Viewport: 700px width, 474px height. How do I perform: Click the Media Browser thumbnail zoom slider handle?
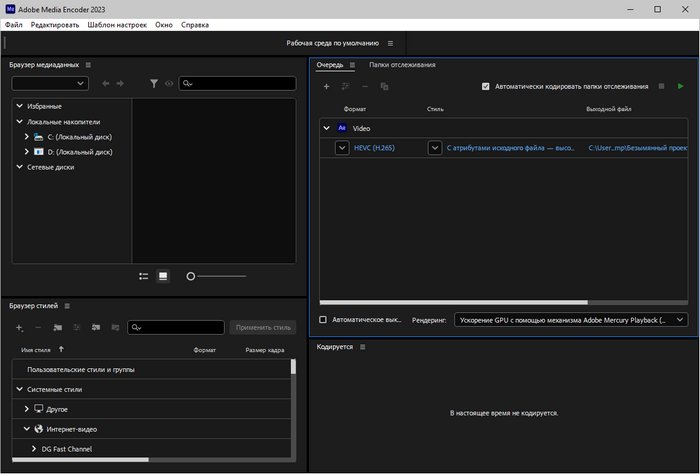click(x=191, y=276)
